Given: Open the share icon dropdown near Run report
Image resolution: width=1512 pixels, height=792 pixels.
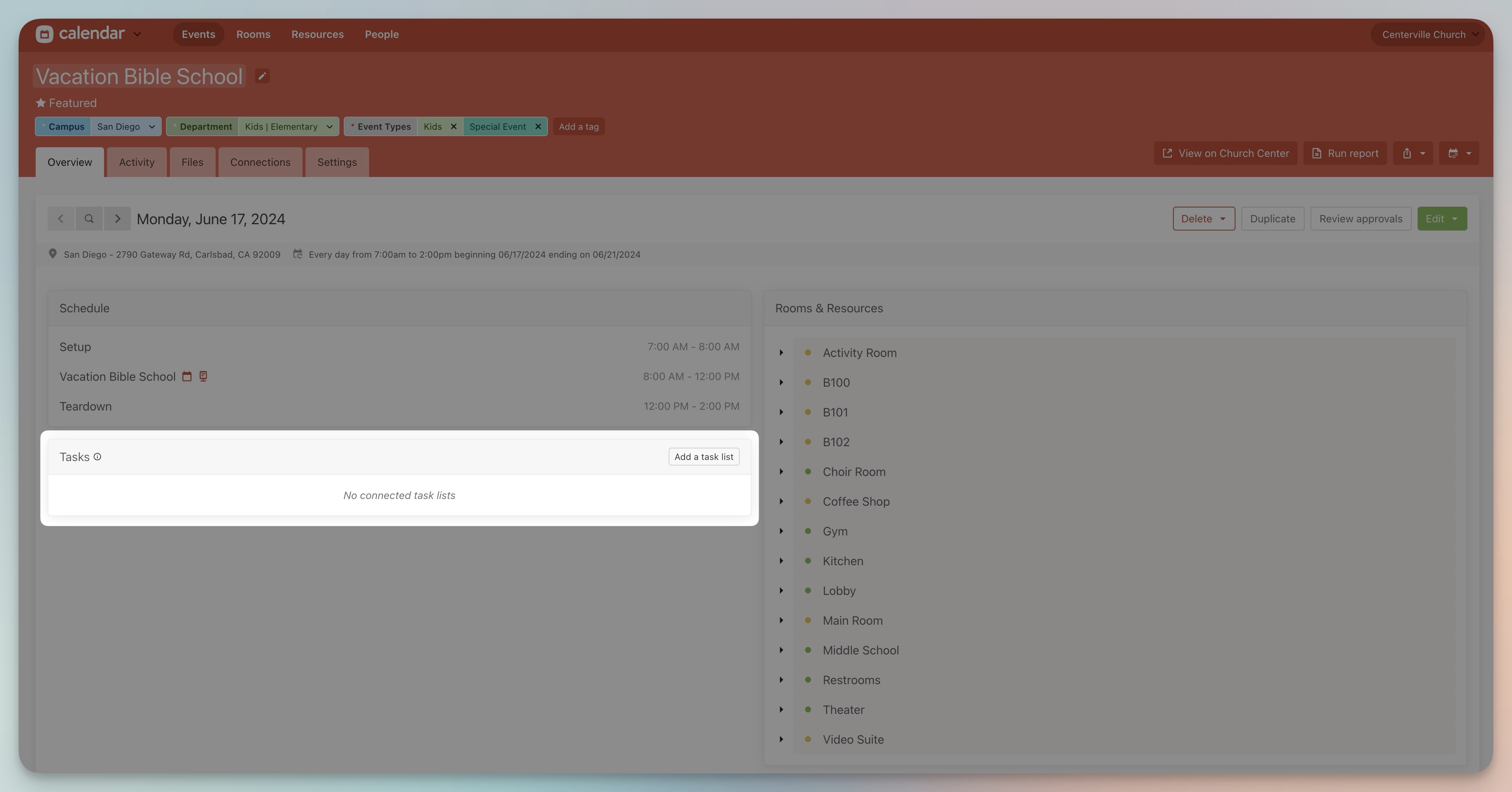Looking at the screenshot, I should [1413, 153].
